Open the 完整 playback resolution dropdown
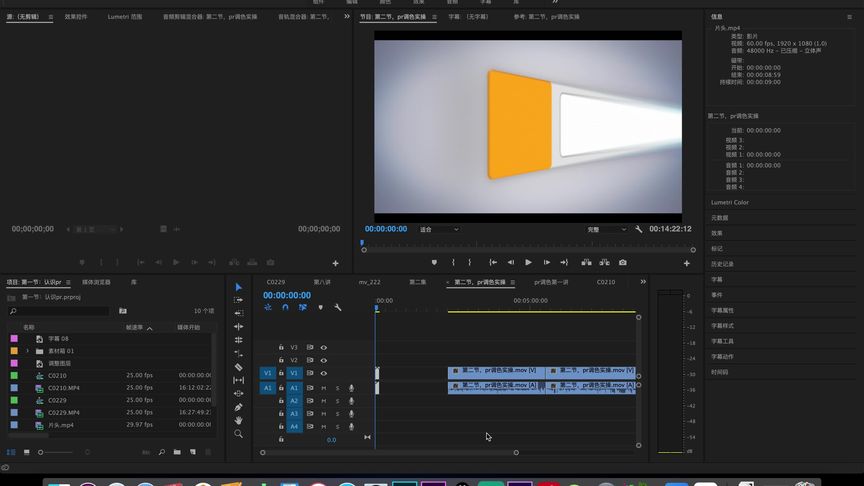The width and height of the screenshot is (864, 486). pyautogui.click(x=606, y=229)
